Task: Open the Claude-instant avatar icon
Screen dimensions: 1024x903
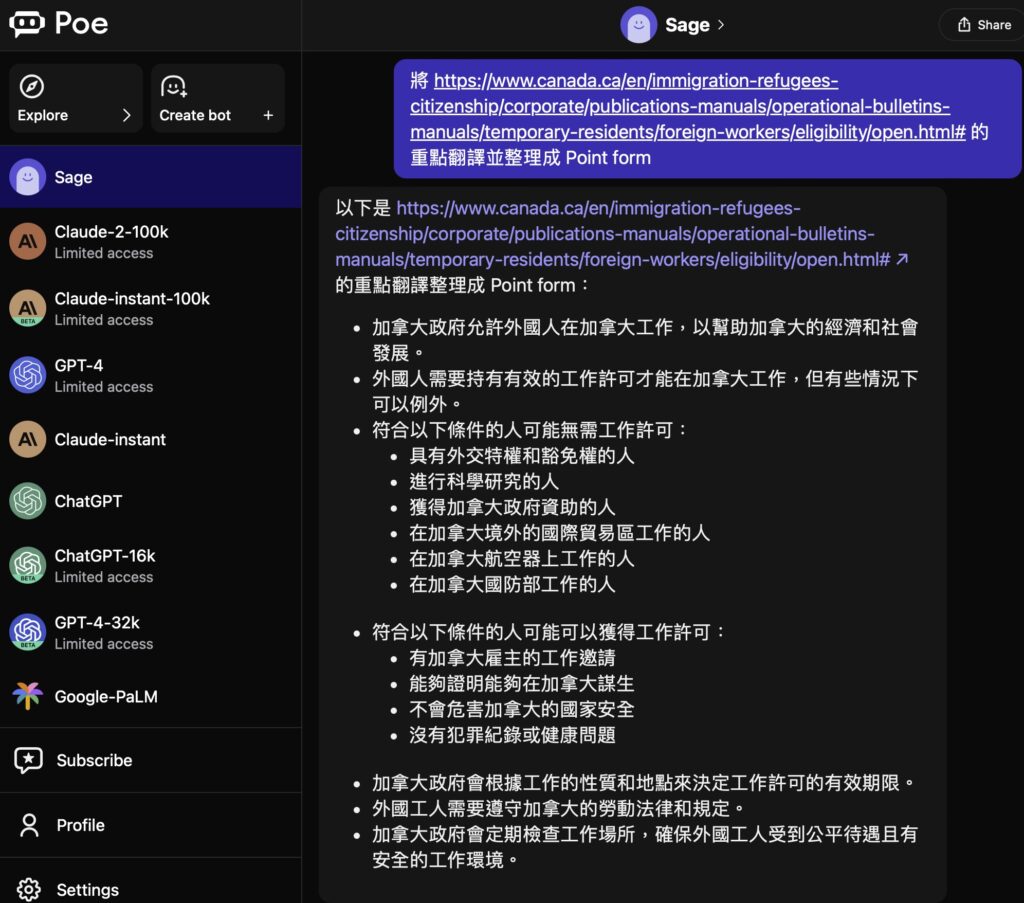Action: point(27,439)
